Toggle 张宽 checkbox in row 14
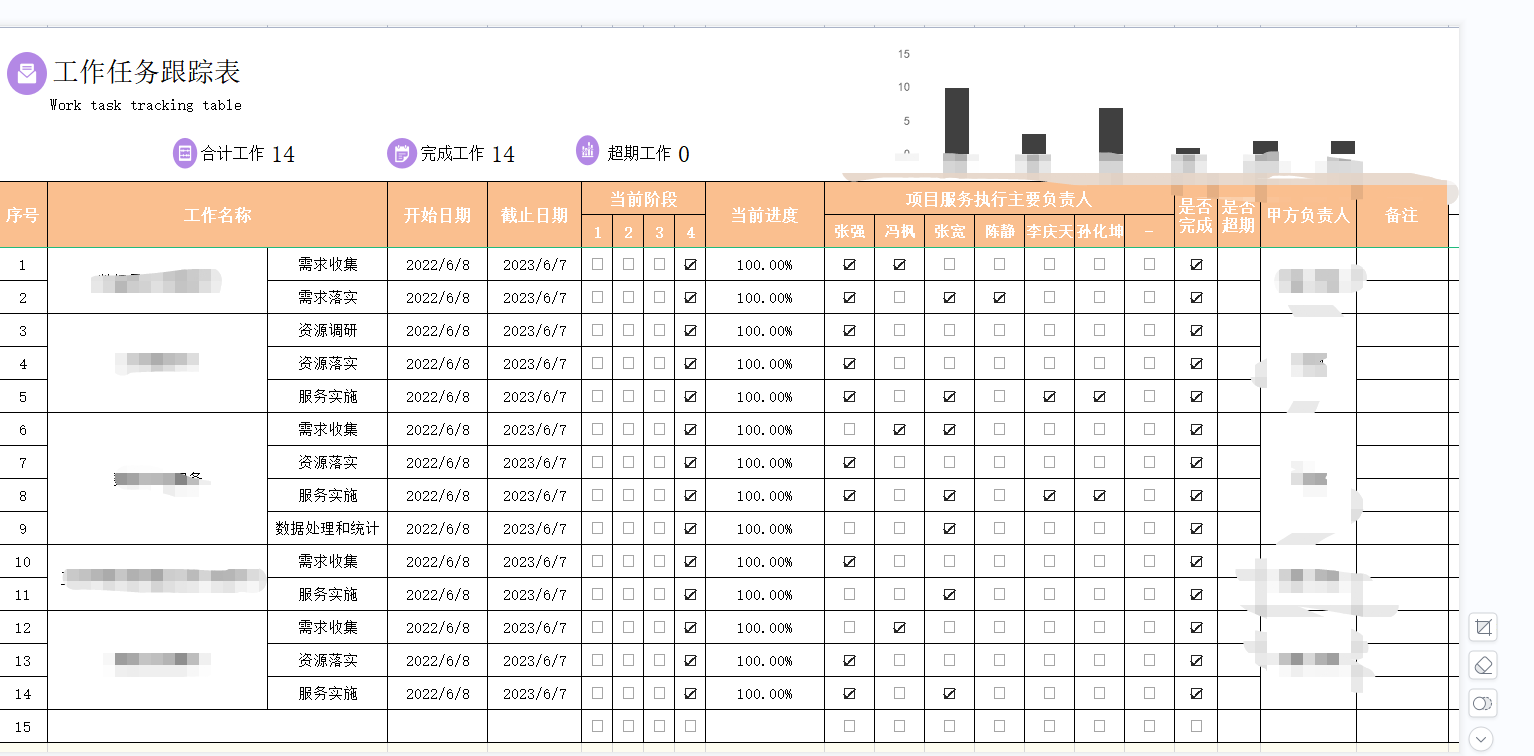This screenshot has height=756, width=1534. (949, 694)
